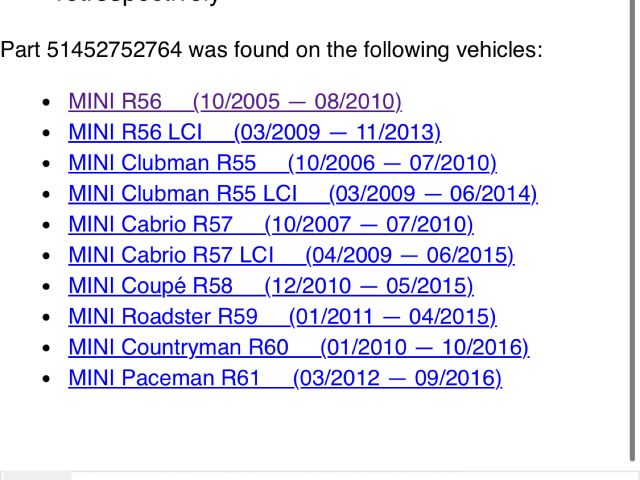This screenshot has width=640, height=480.
Task: Open the MINI R56 link
Action: 115,102
